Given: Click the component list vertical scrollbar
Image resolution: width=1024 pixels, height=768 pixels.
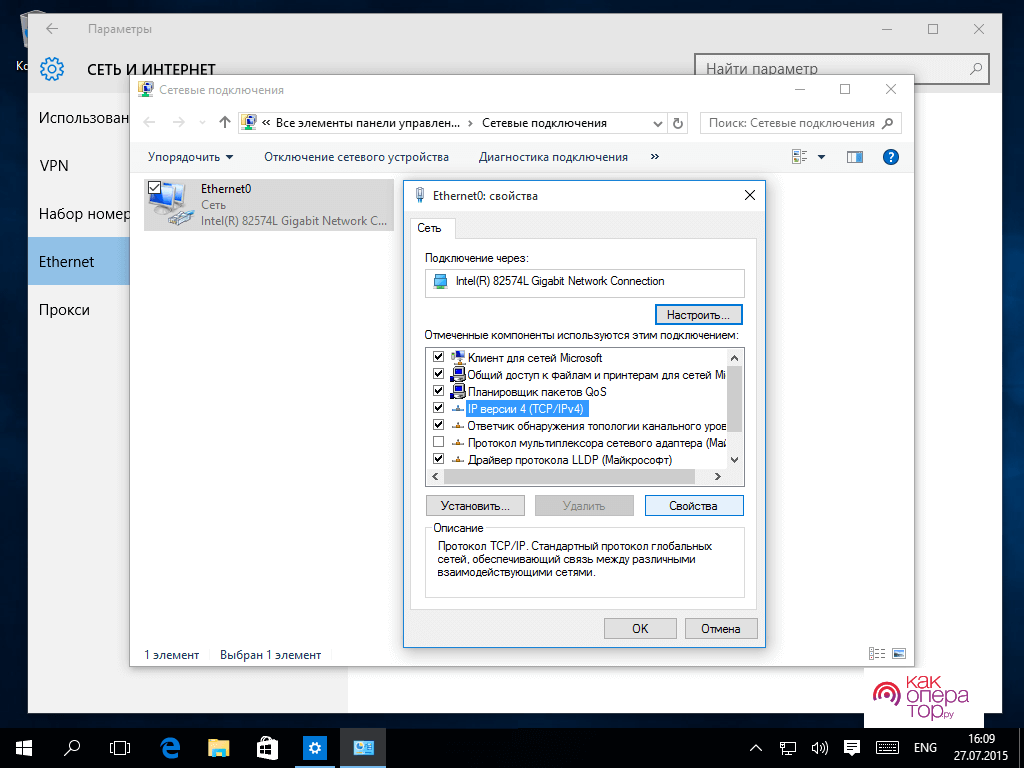Looking at the screenshot, I should click(735, 400).
